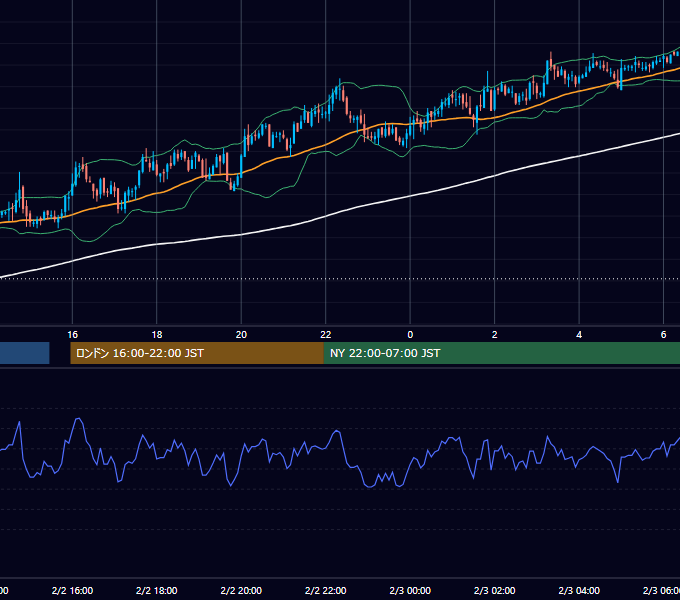Image resolution: width=680 pixels, height=600 pixels.
Task: Click the 22 hour label on price chart axis
Action: (x=326, y=335)
